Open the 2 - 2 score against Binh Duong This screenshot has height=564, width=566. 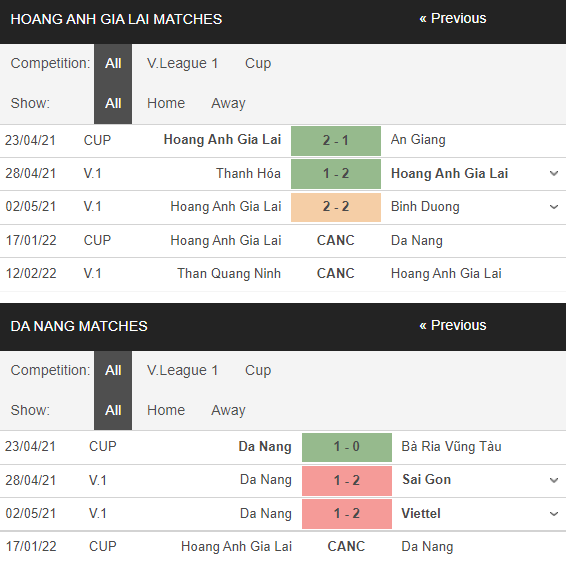[x=336, y=207]
